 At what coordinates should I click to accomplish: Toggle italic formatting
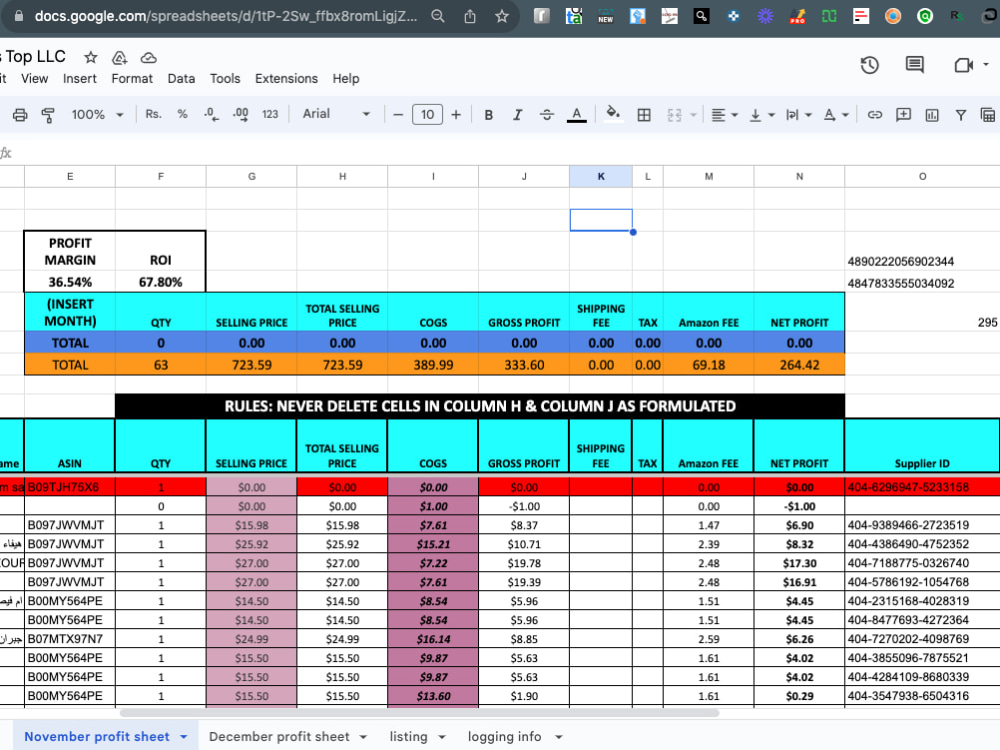tap(517, 115)
